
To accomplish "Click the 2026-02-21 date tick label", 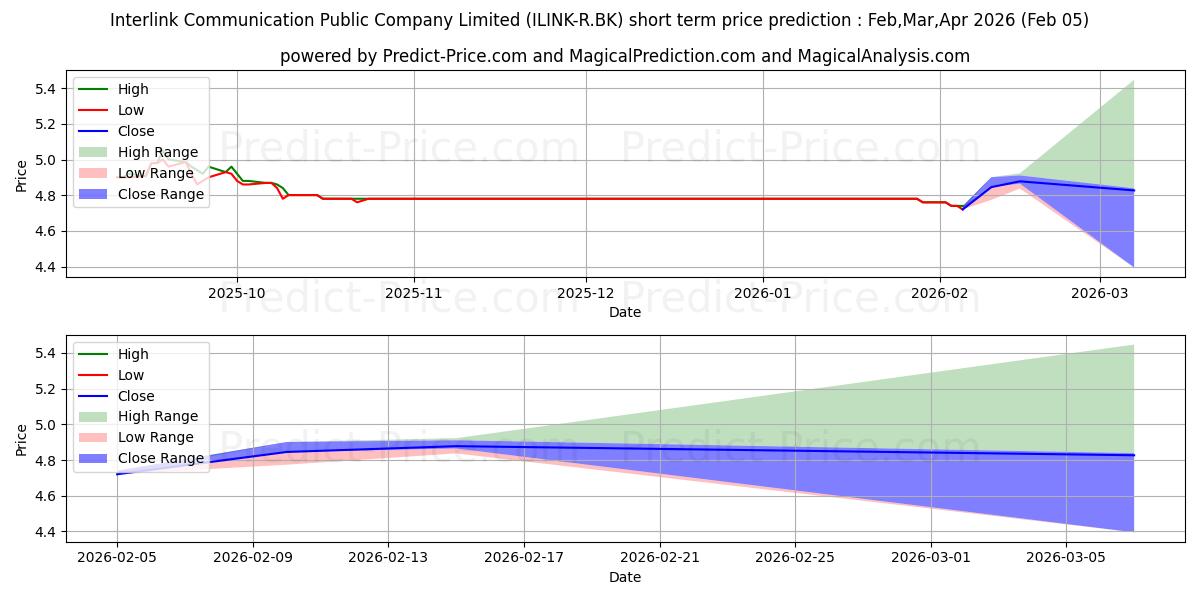I will (659, 558).
